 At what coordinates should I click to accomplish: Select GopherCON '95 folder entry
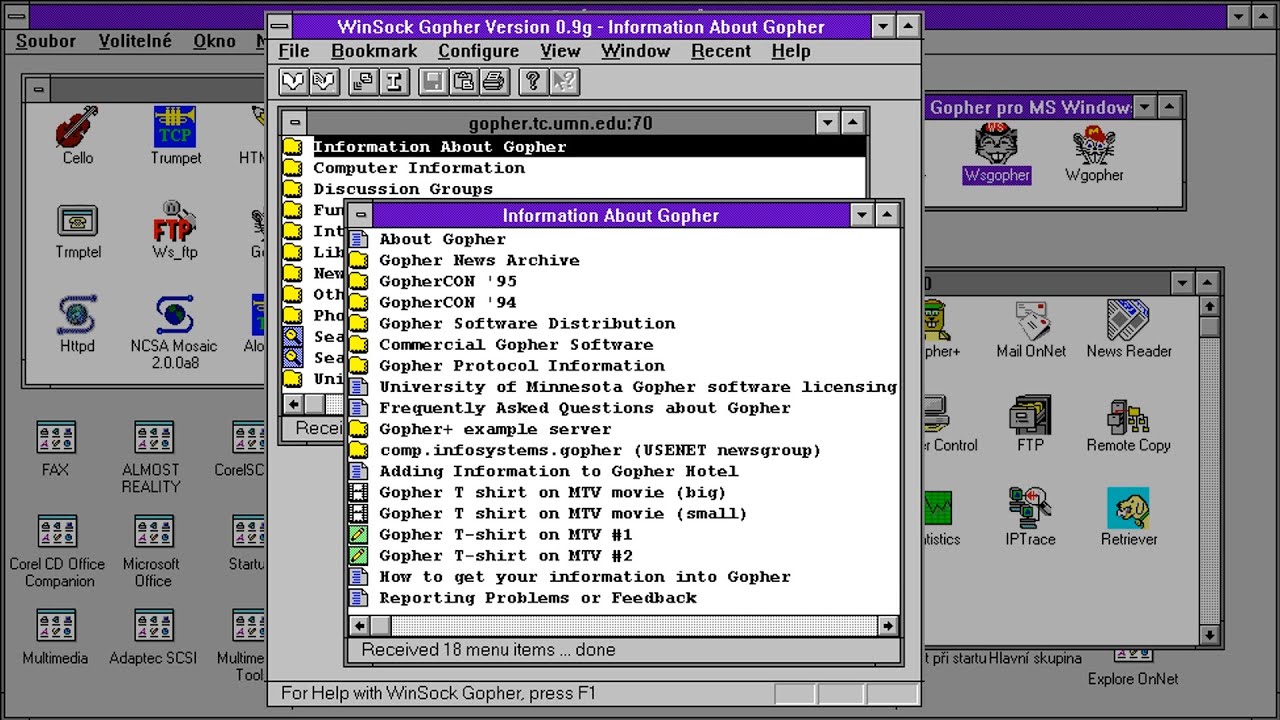(447, 281)
